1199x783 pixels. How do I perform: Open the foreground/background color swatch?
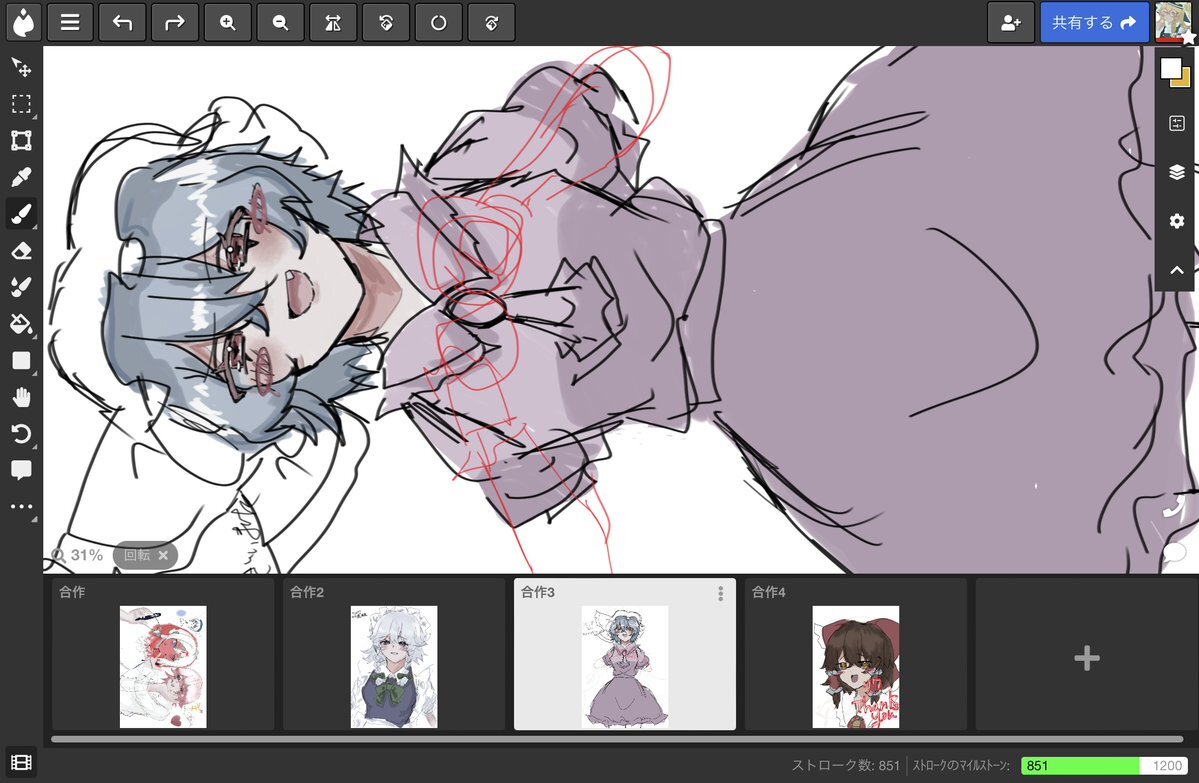pyautogui.click(x=1175, y=72)
